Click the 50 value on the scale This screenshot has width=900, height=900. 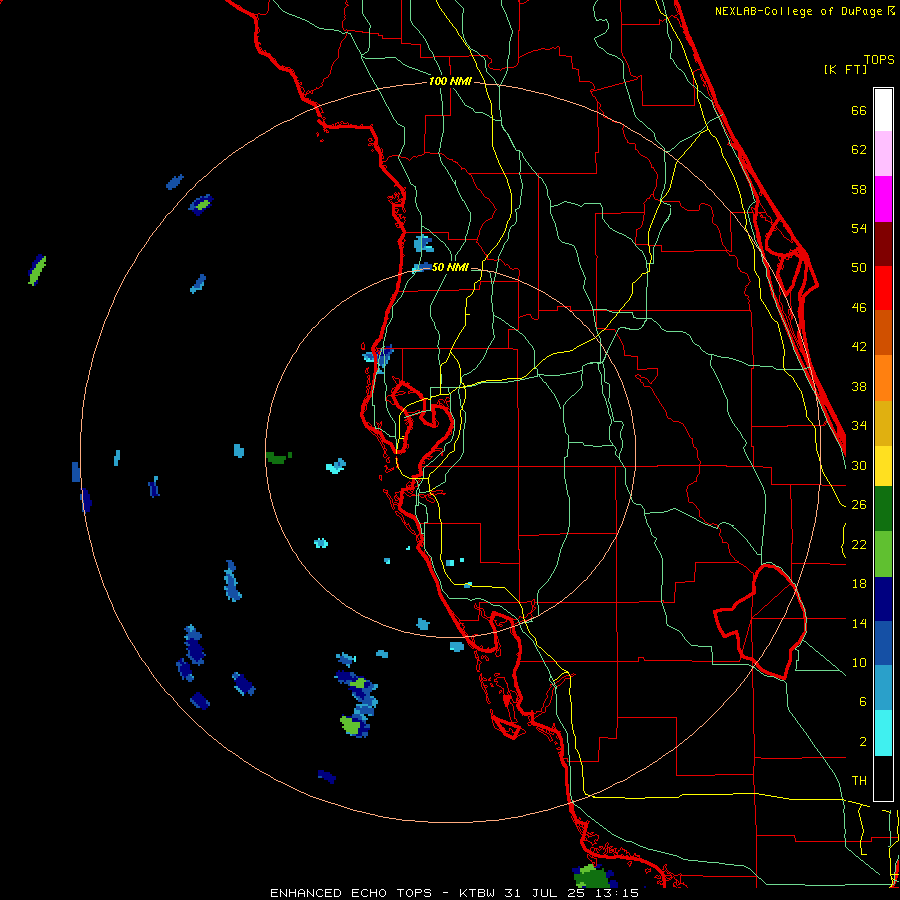click(859, 268)
